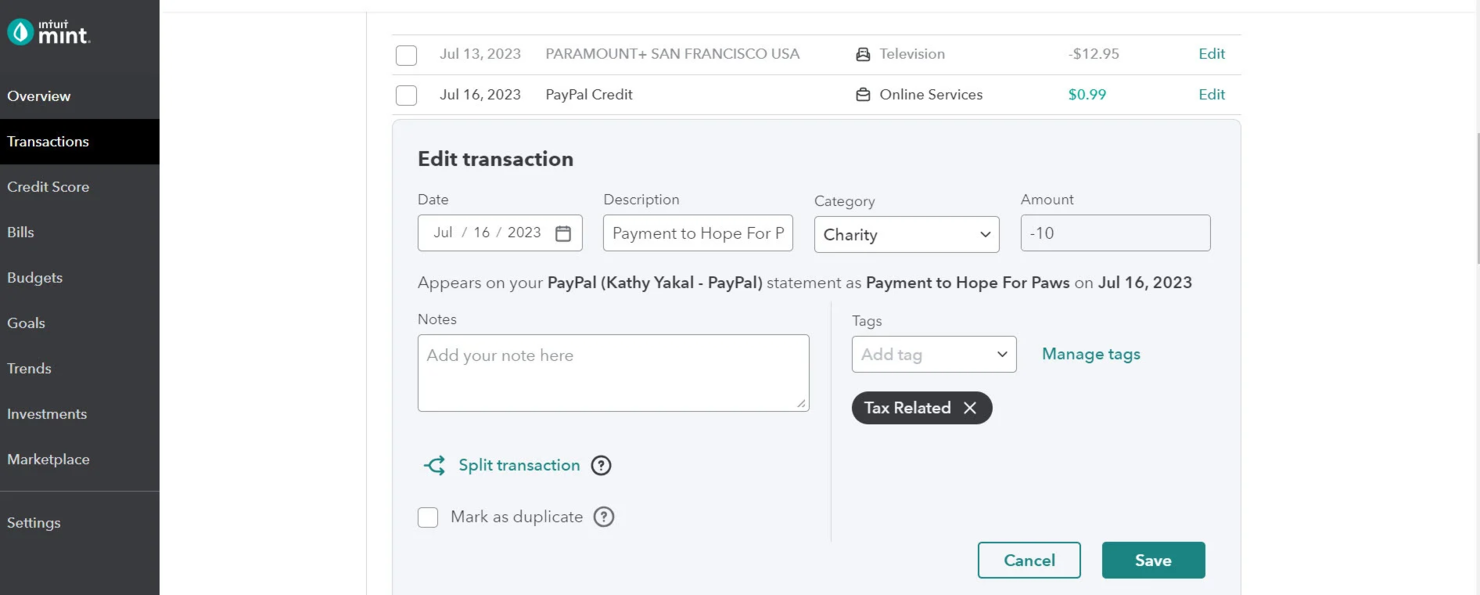Select the PARAMOUNT+ transaction checkbox

click(406, 54)
